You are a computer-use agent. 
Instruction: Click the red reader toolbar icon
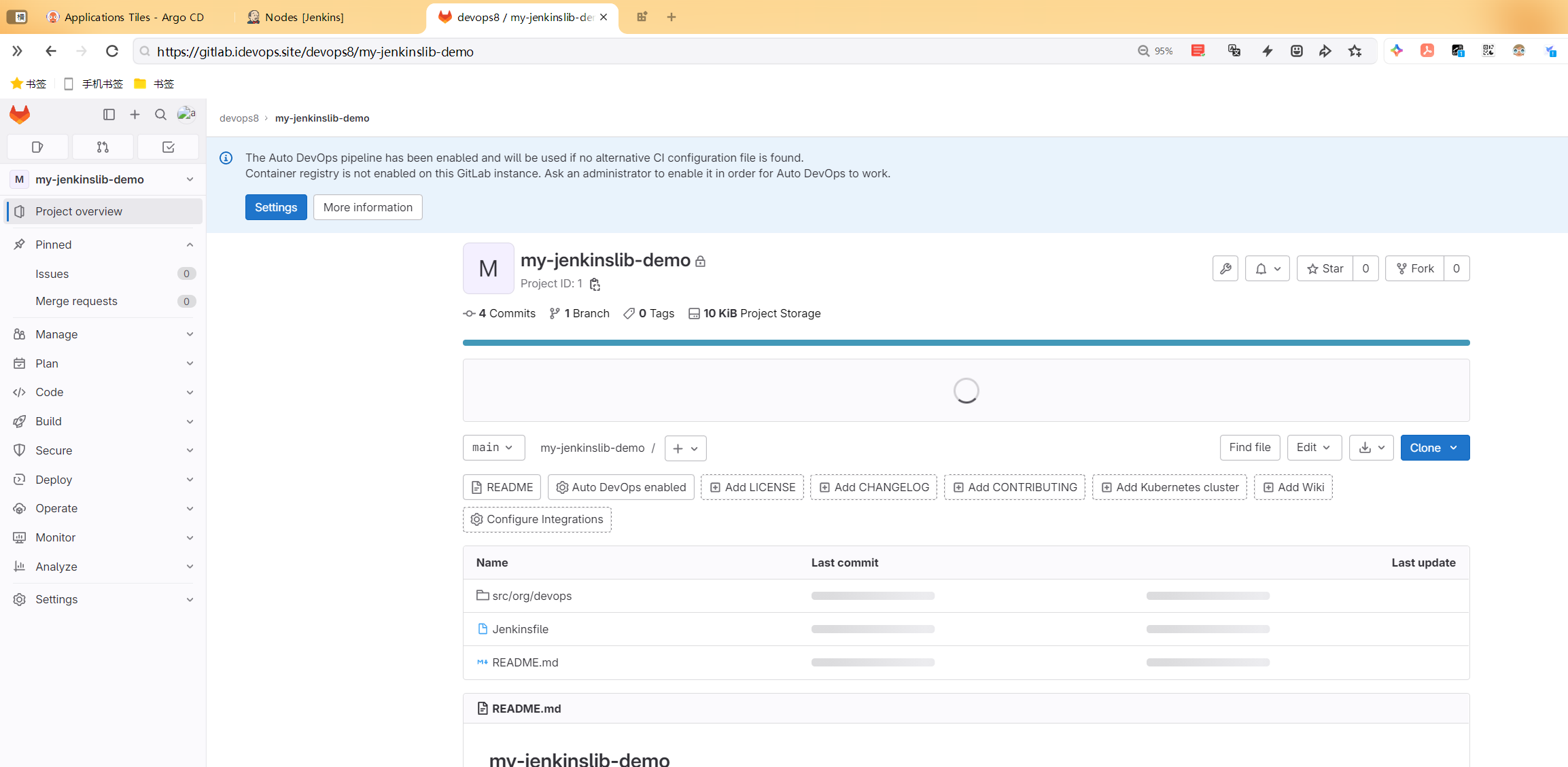coord(1198,51)
